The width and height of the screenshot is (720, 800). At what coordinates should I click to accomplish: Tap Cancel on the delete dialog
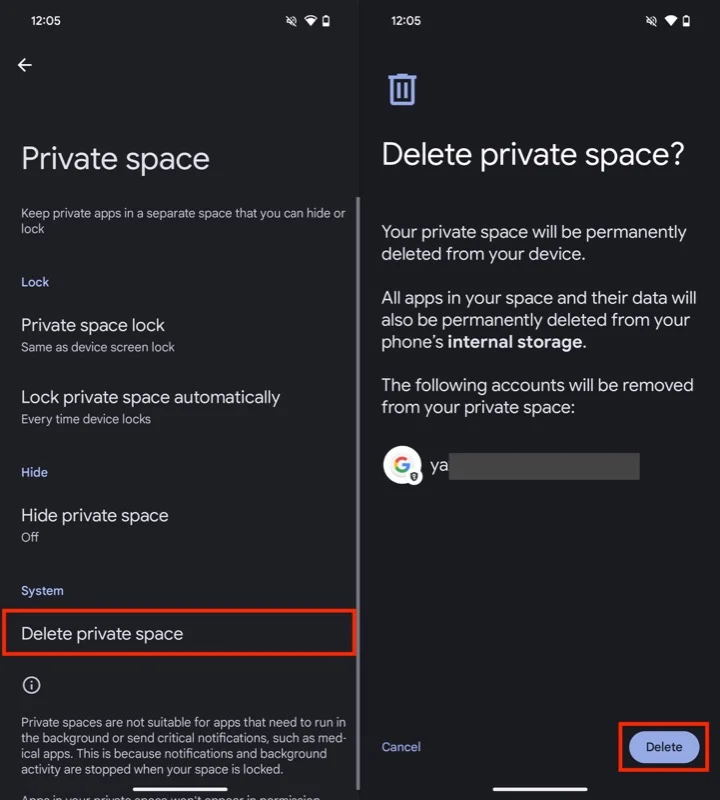[x=401, y=747]
